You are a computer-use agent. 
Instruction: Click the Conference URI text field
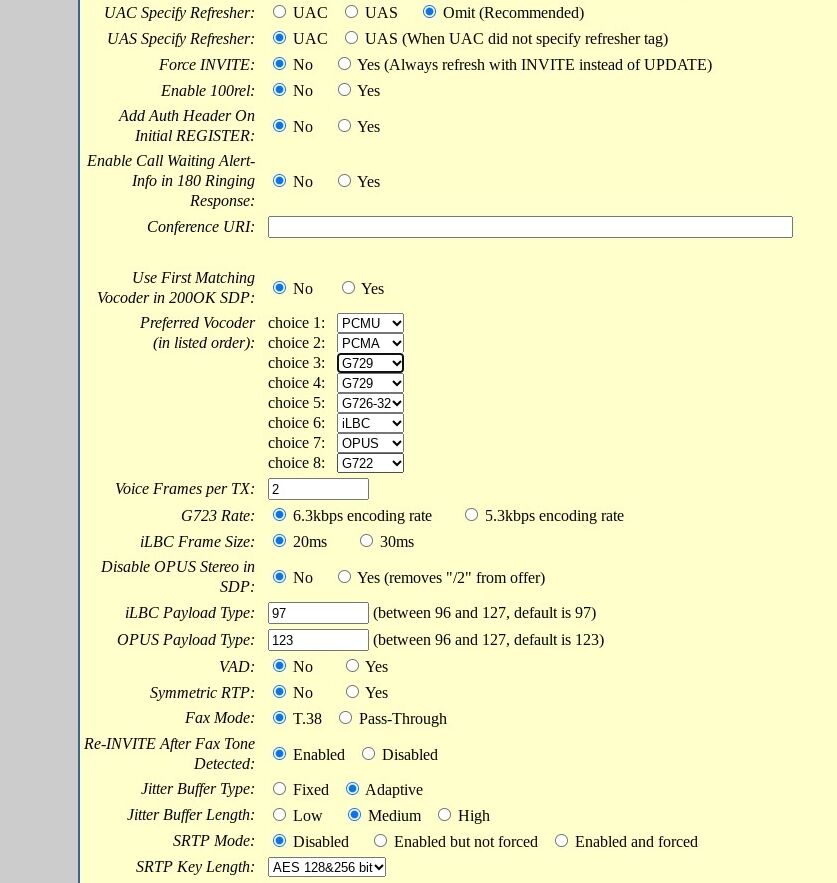tap(530, 227)
